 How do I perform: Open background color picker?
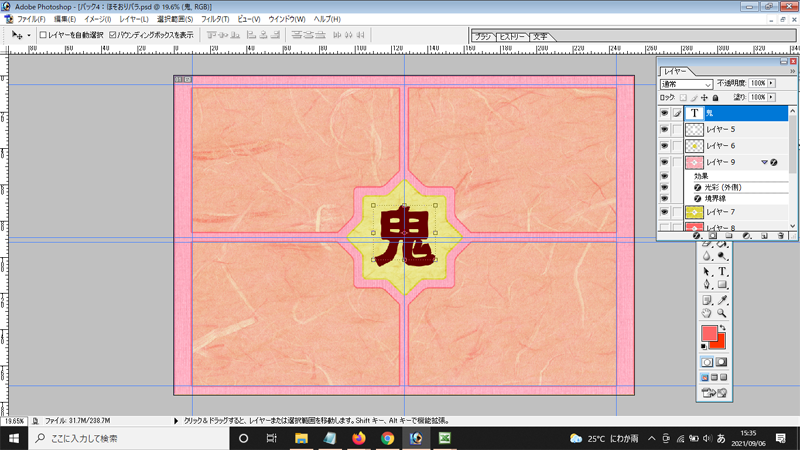720,344
